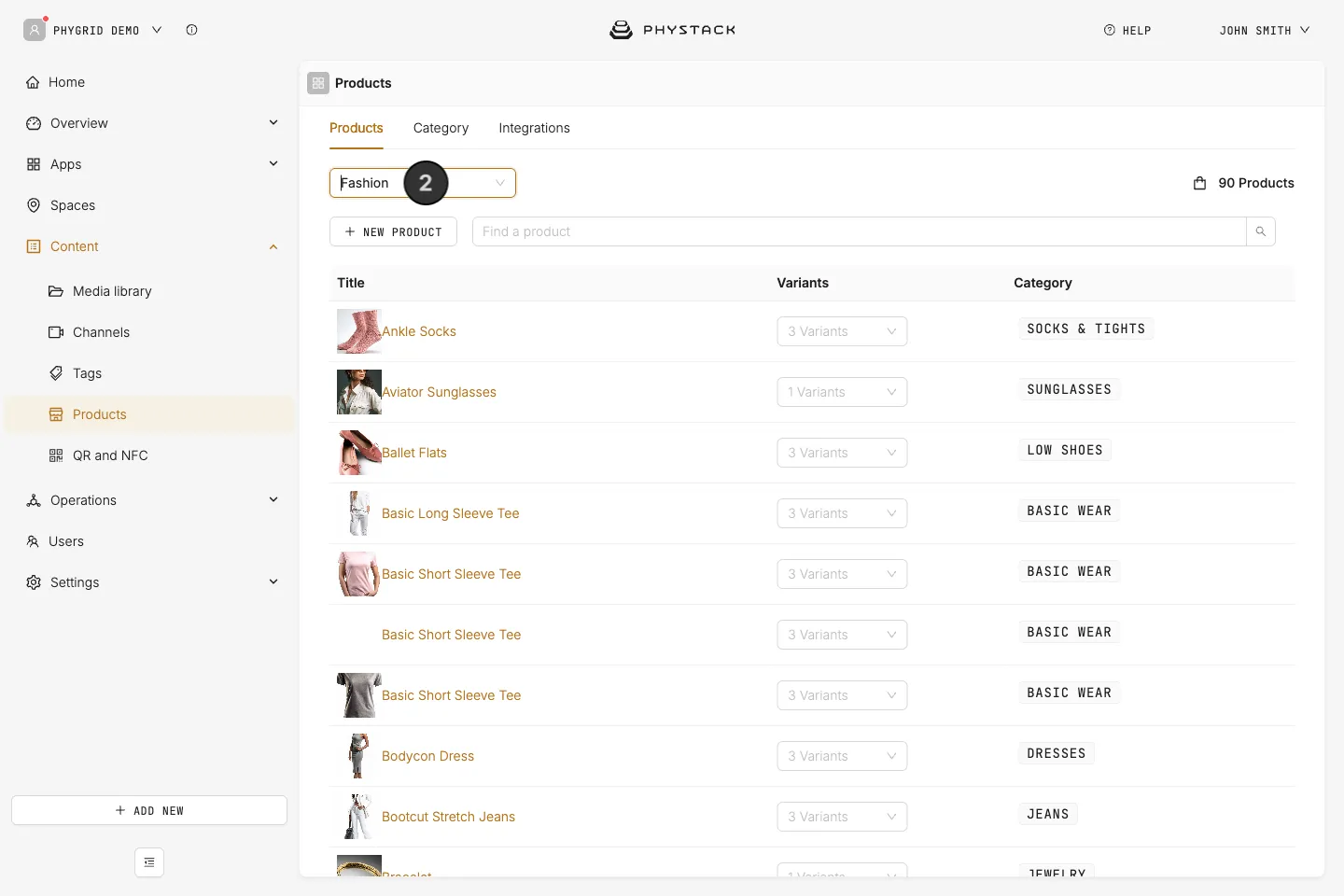Open the John Smith account menu
The height and width of the screenshot is (896, 1344).
coord(1265,30)
